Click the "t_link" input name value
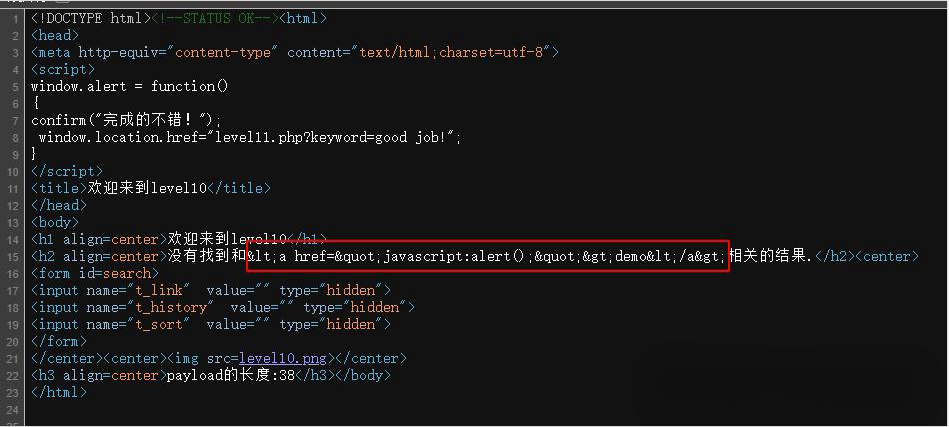 [159, 291]
